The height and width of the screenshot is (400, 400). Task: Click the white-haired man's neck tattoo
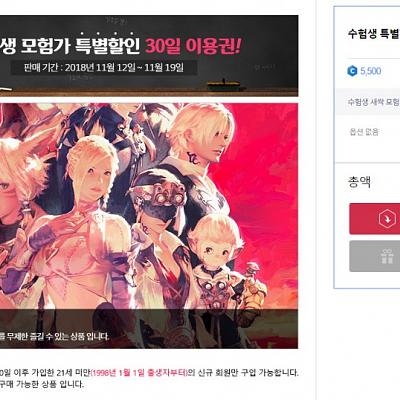(194, 157)
